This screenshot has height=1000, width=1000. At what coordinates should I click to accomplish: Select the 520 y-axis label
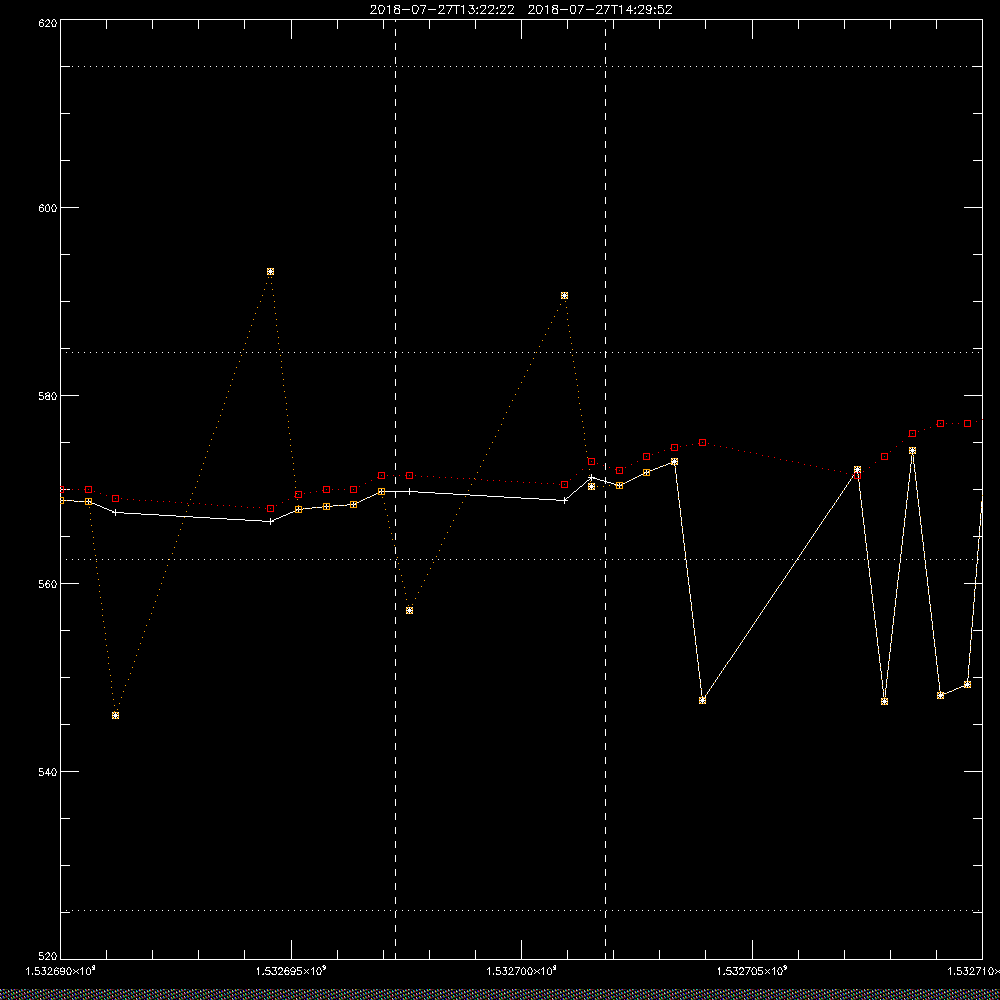48,957
